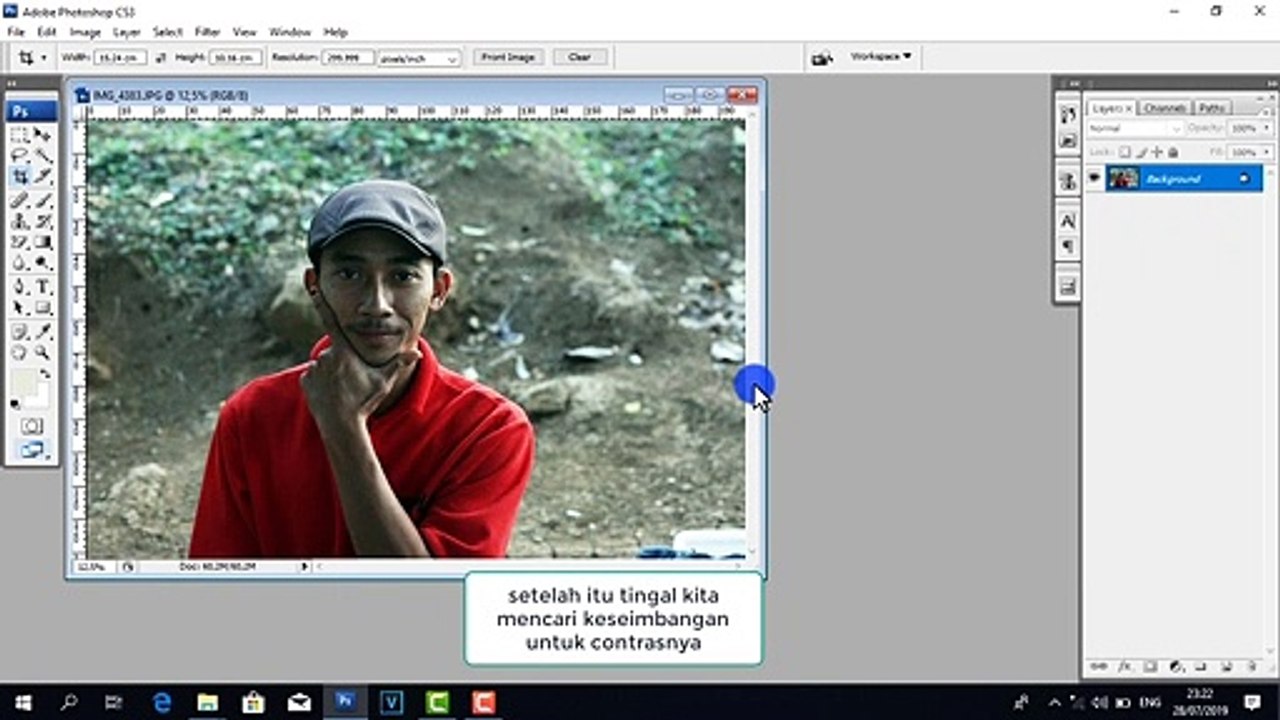Screen dimensions: 1280x720
Task: Open the Windows Start menu
Action: tap(22, 702)
